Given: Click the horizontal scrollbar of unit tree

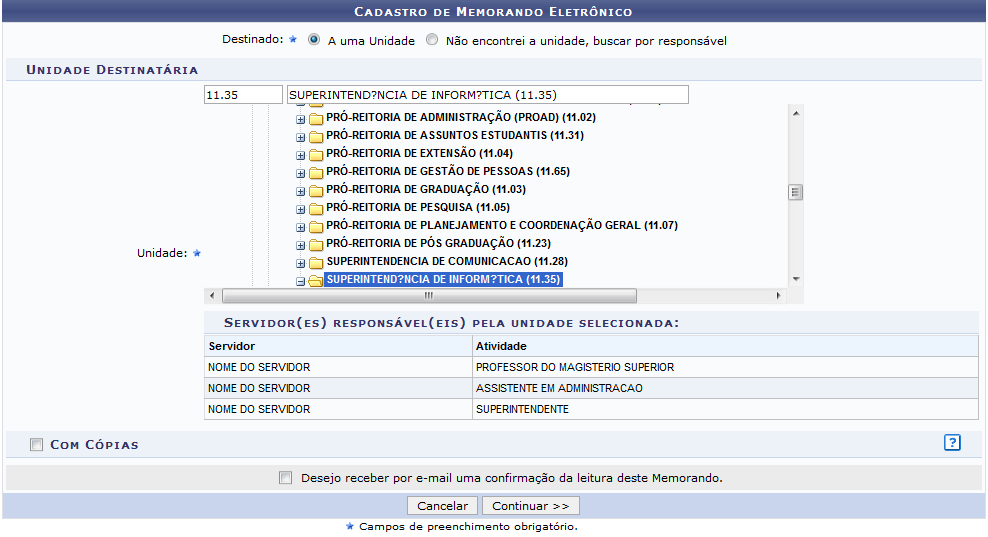Looking at the screenshot, I should coord(428,296).
